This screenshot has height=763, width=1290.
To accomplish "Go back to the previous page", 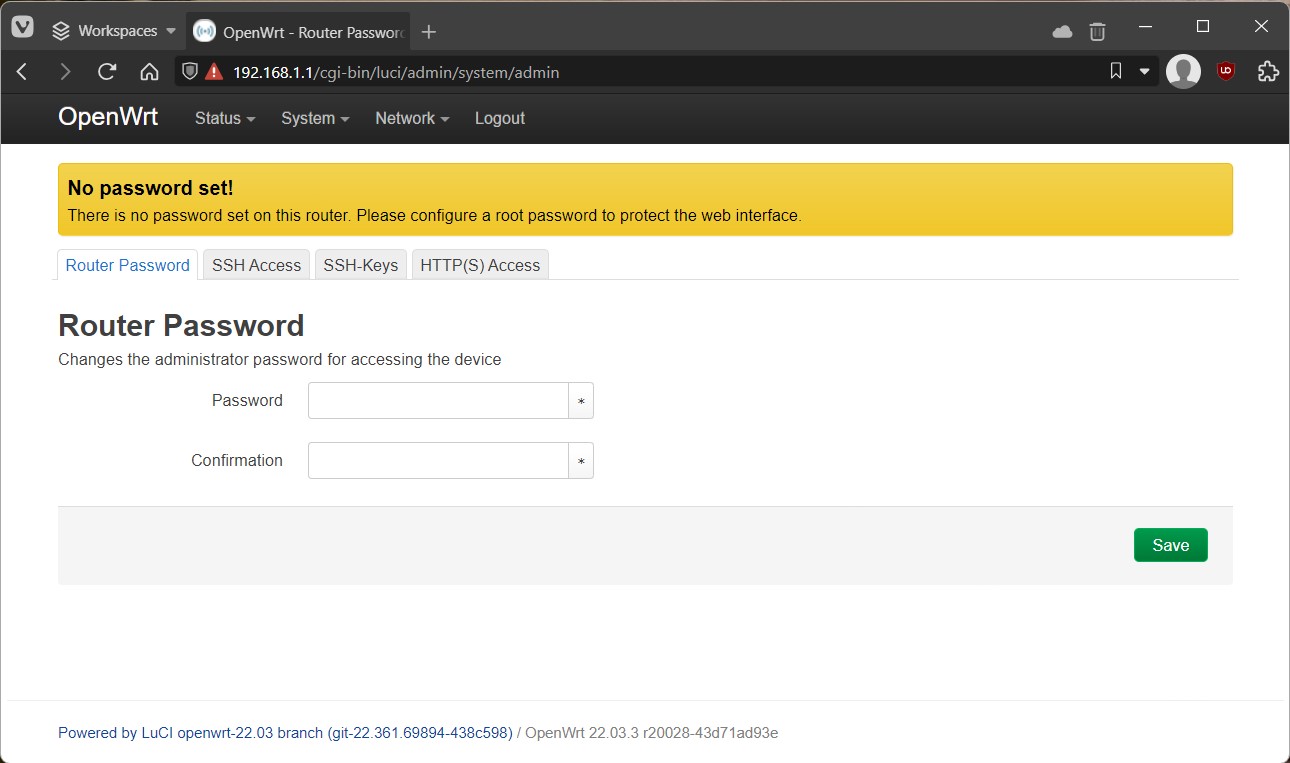I will pos(23,71).
